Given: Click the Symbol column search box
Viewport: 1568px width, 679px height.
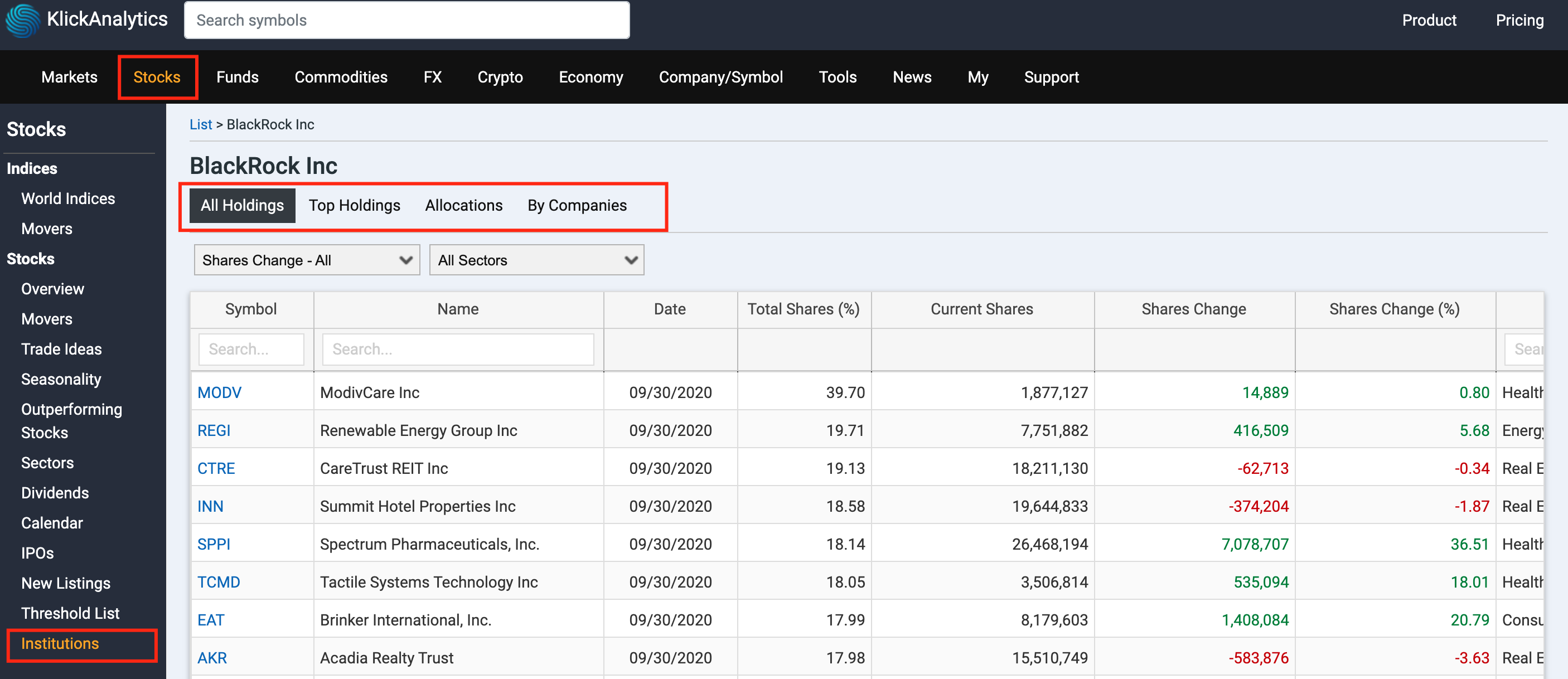Looking at the screenshot, I should [x=251, y=349].
